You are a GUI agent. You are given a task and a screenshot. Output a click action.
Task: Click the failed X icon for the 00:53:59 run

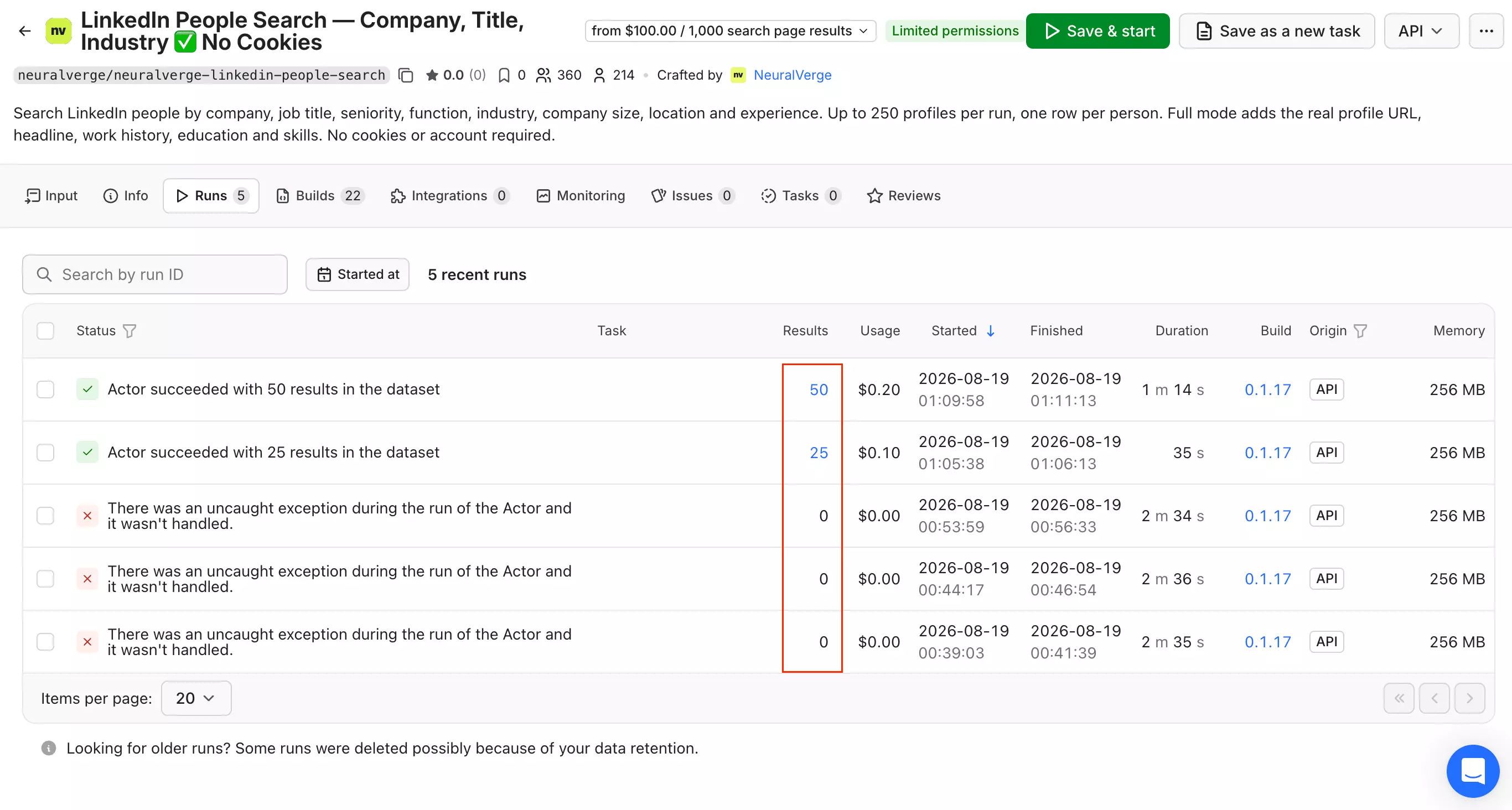click(x=87, y=516)
